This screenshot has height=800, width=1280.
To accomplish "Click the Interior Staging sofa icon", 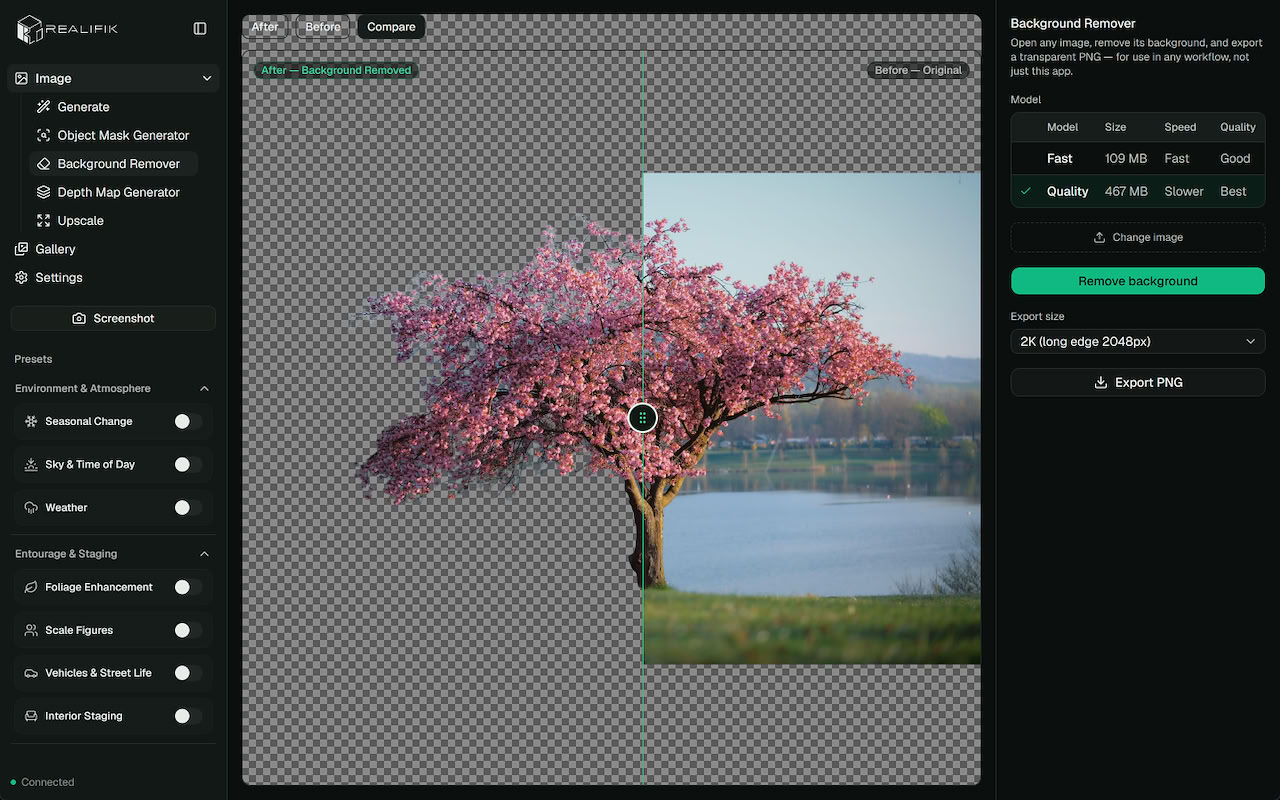I will [31, 716].
